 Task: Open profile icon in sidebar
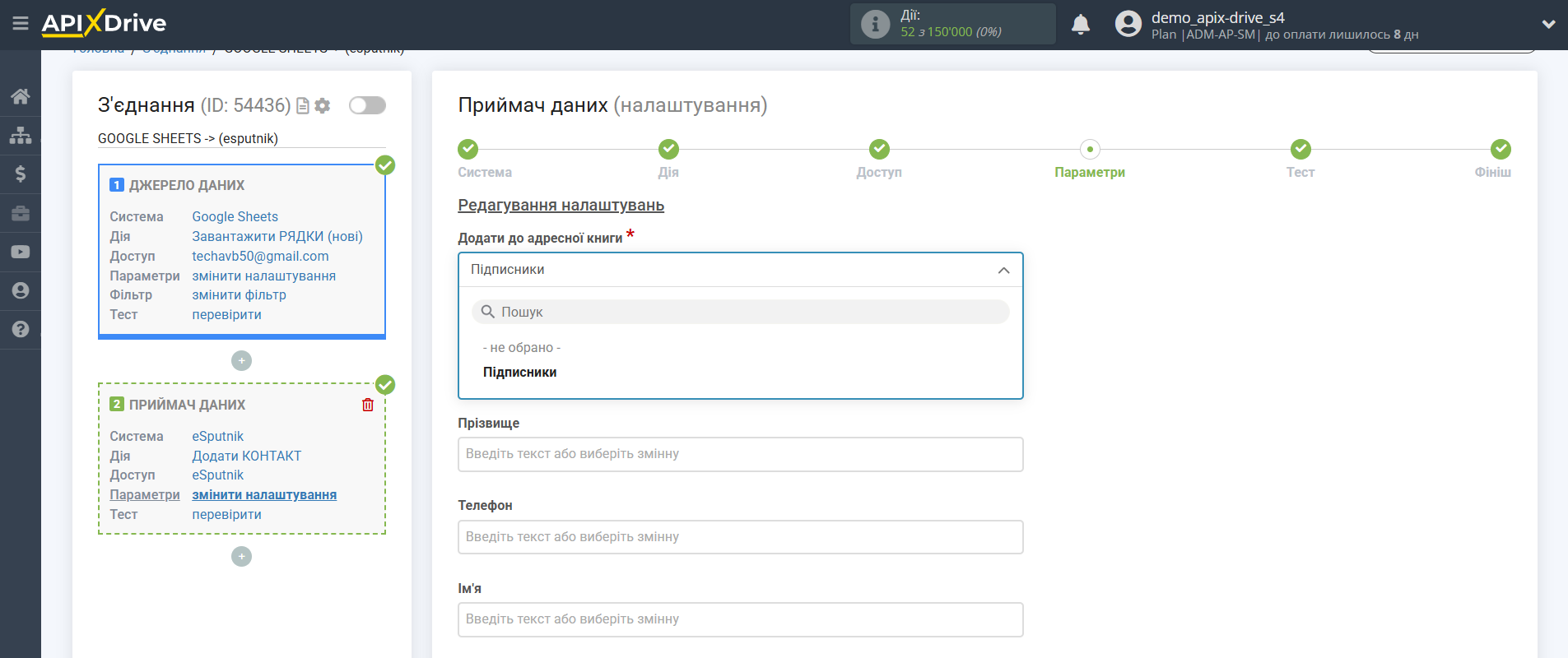click(x=21, y=290)
